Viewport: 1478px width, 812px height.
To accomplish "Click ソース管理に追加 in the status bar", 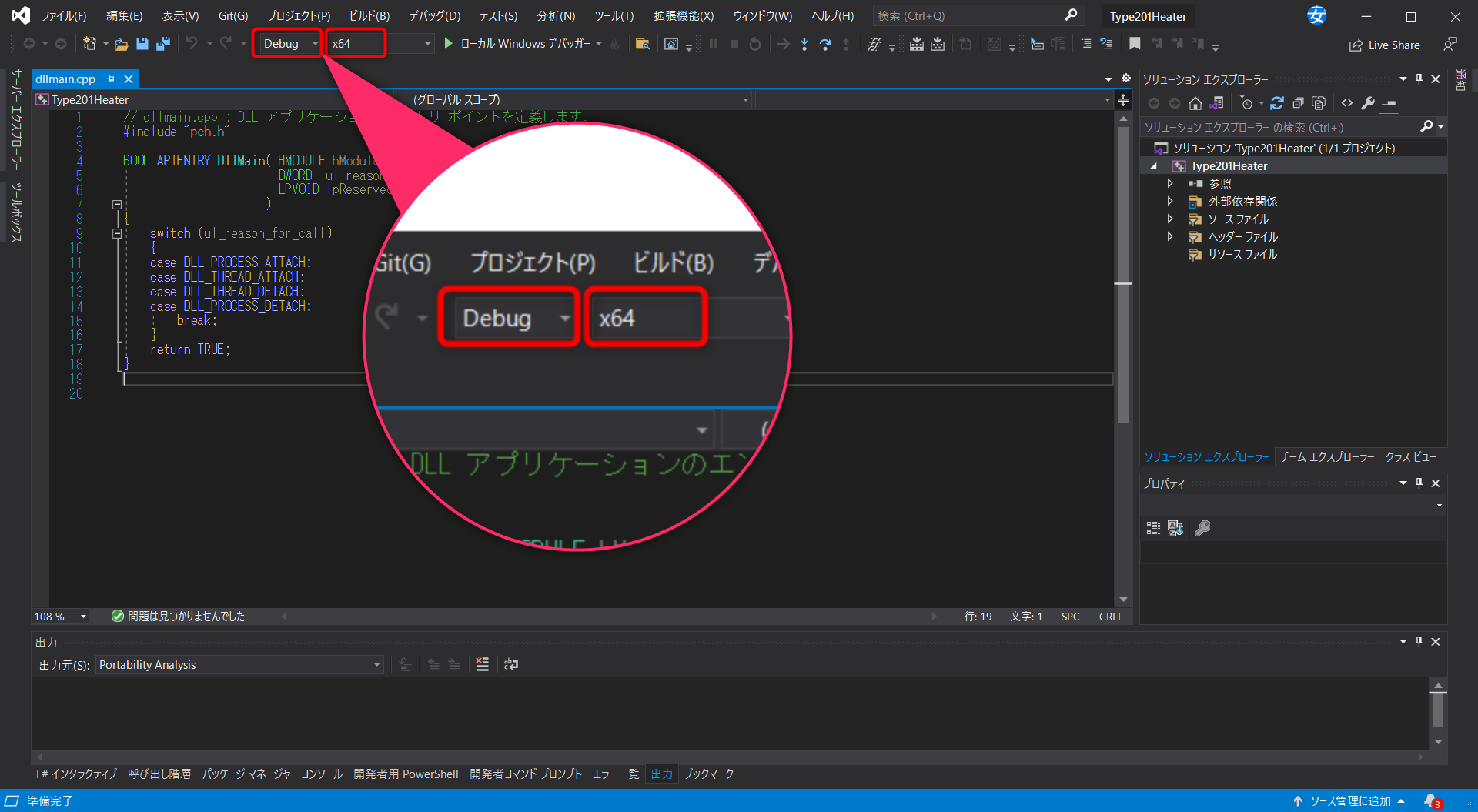I will 1349,801.
